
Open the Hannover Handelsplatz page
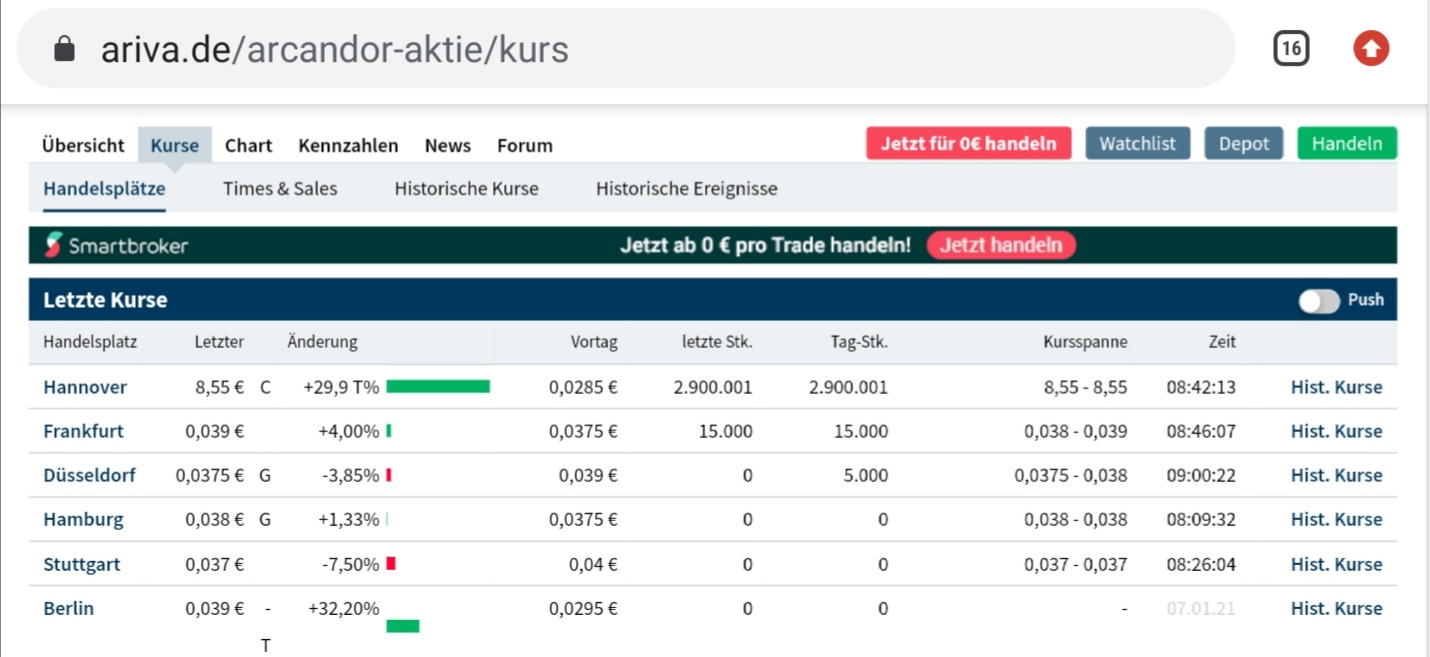84,387
